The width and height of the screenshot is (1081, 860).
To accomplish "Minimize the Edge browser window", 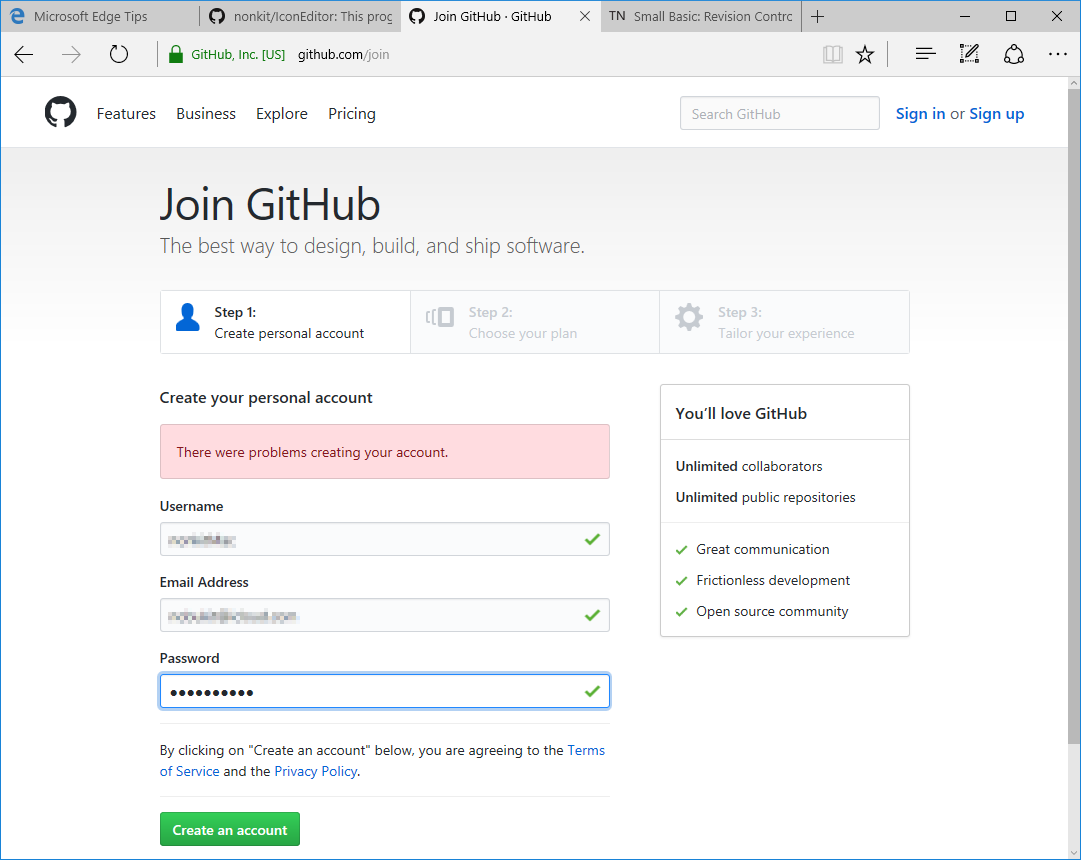I will coord(965,17).
